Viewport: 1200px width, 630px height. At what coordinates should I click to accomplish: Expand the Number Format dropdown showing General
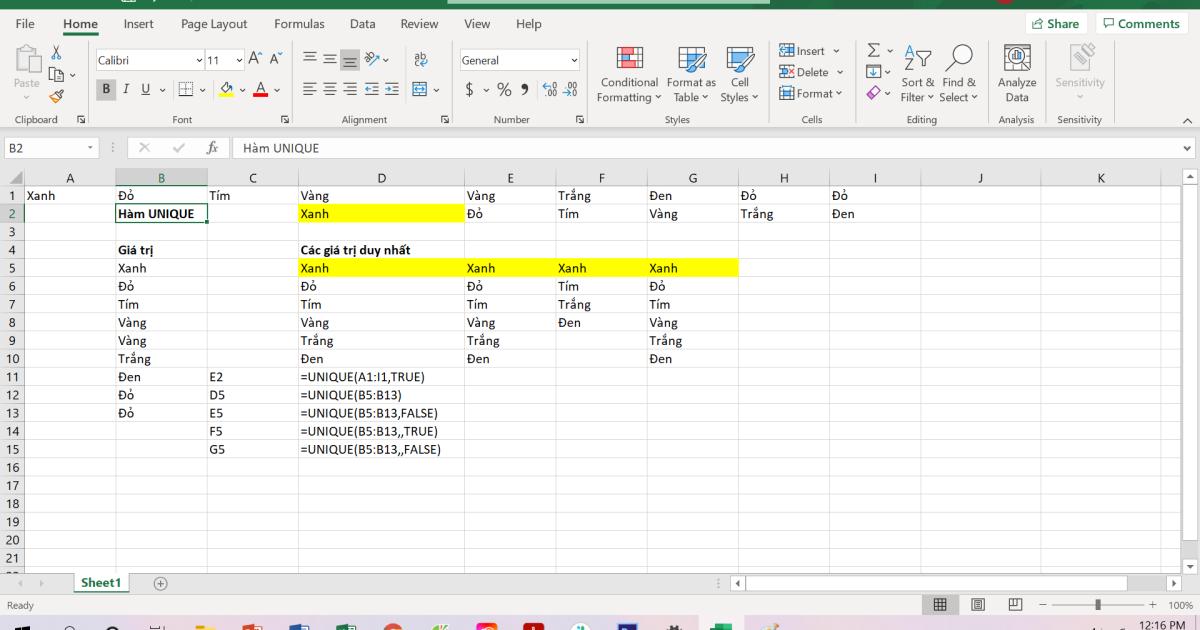coord(571,59)
